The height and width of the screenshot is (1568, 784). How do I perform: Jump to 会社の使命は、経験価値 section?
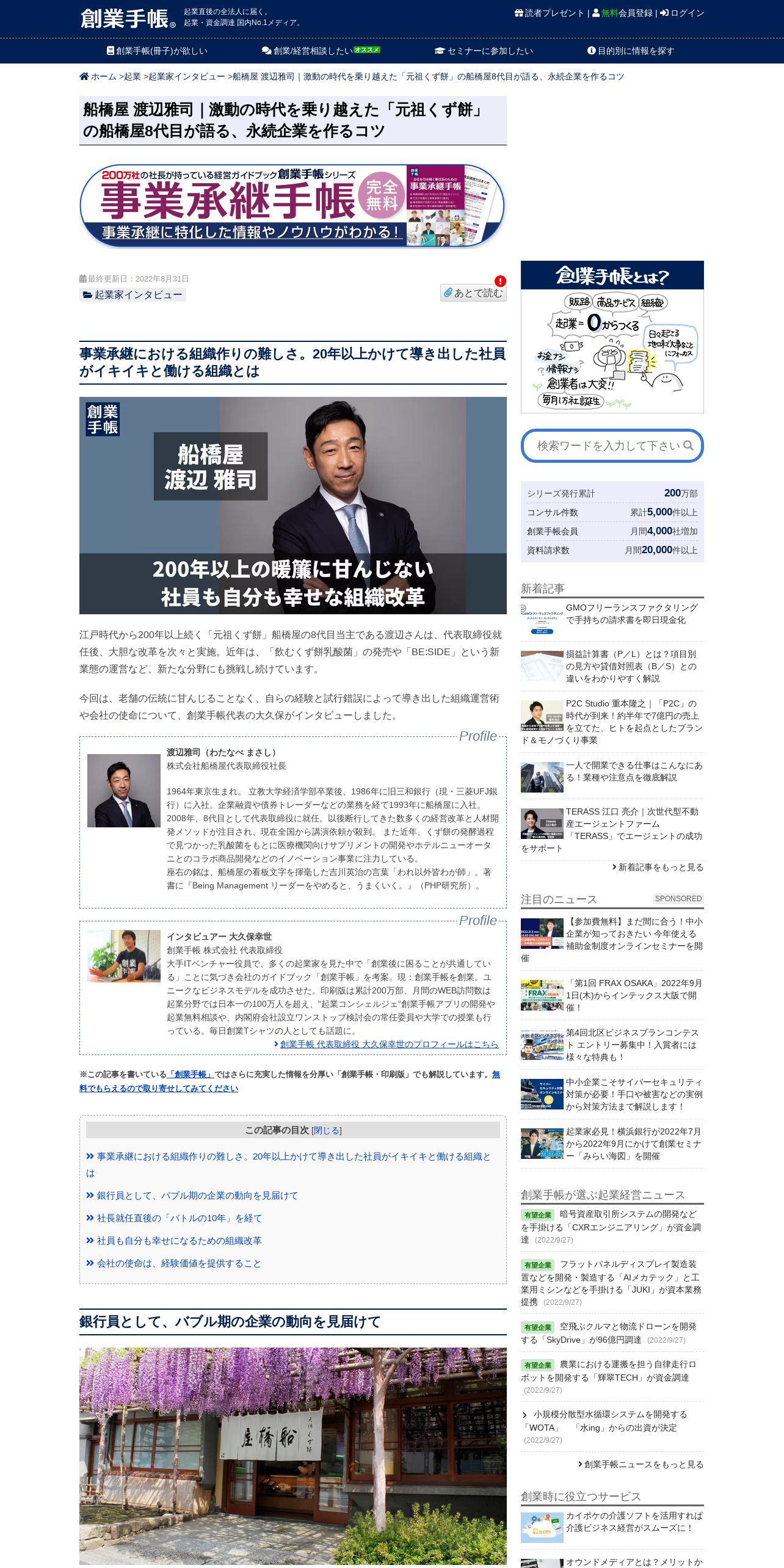click(x=173, y=1263)
